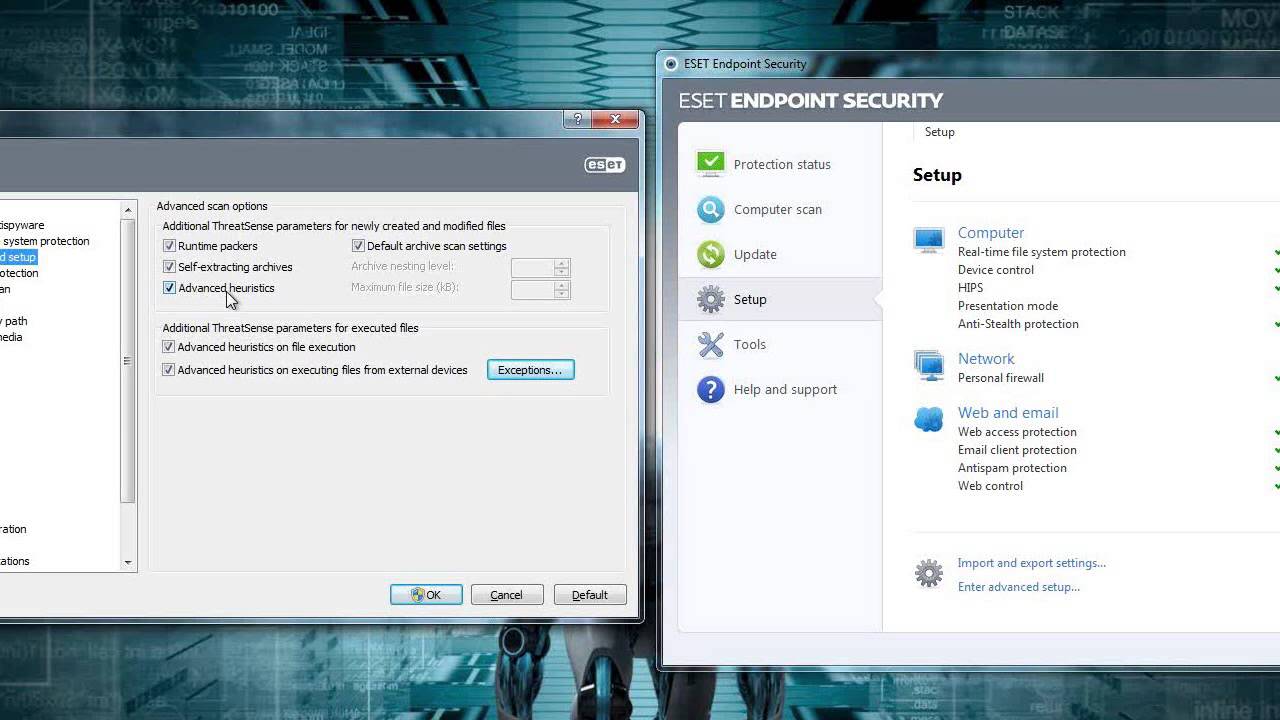Click the green Update refresh icon
This screenshot has width=1280, height=720.
(710, 254)
